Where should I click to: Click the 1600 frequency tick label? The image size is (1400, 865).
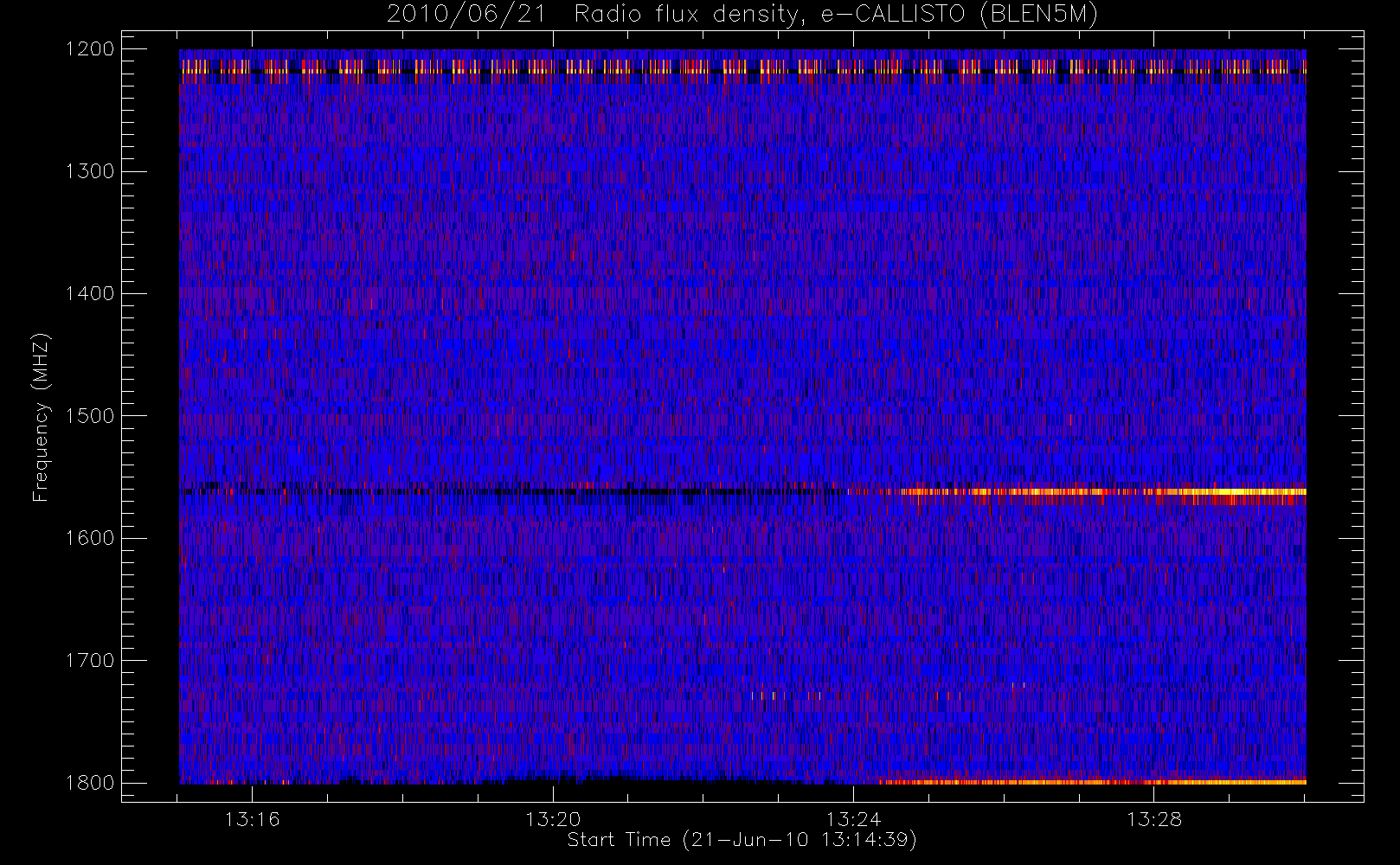coord(89,538)
